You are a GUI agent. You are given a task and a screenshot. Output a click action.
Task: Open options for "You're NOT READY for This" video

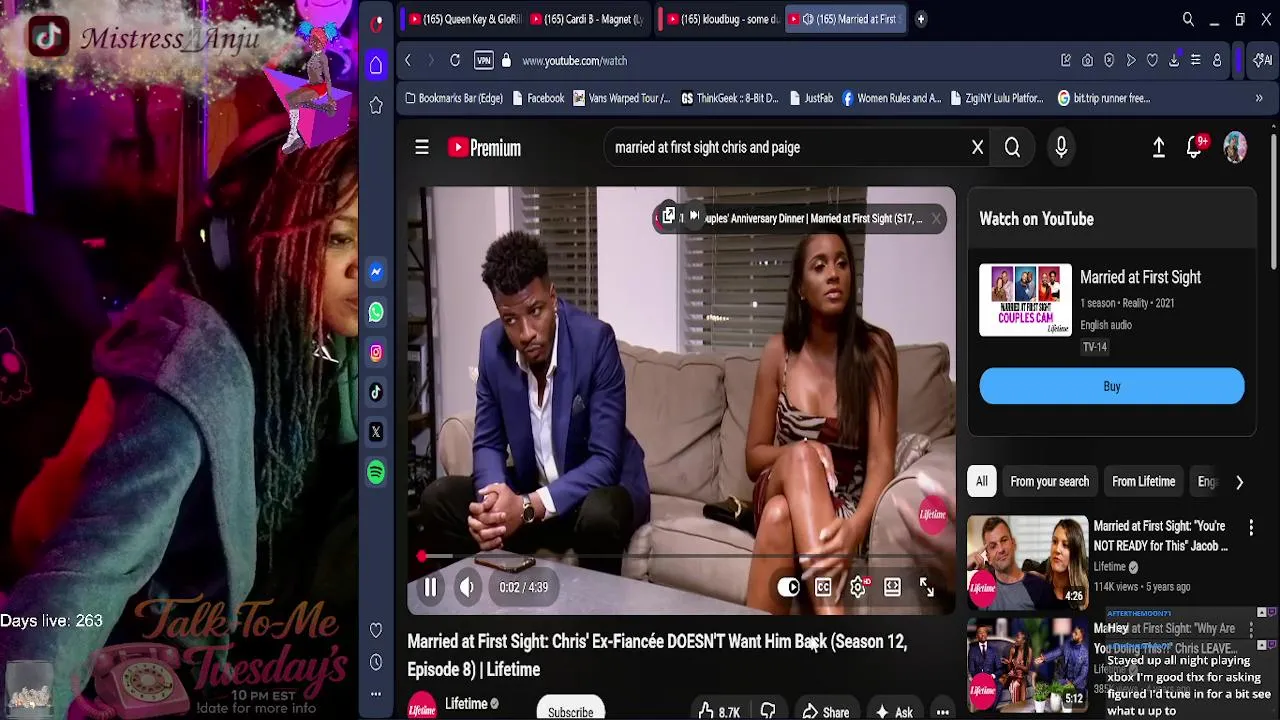click(1251, 526)
